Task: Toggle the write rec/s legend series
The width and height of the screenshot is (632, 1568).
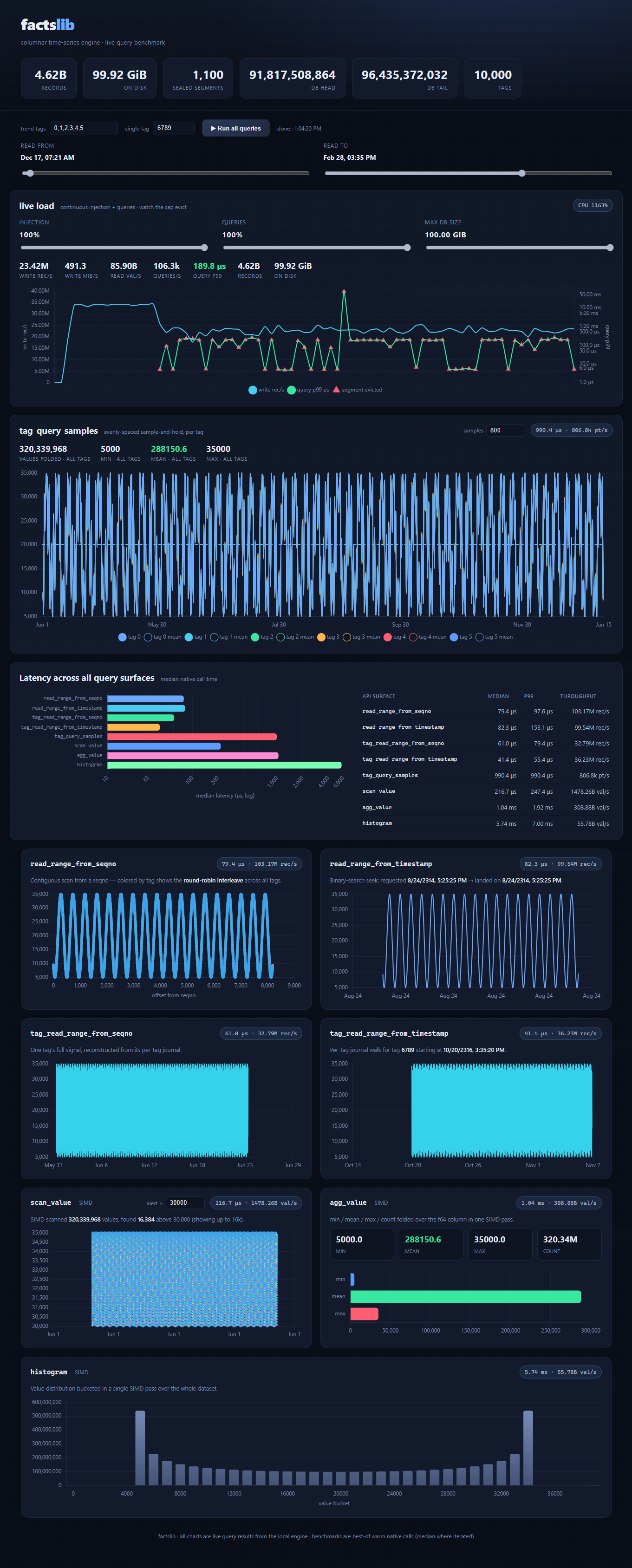Action: pyautogui.click(x=266, y=390)
